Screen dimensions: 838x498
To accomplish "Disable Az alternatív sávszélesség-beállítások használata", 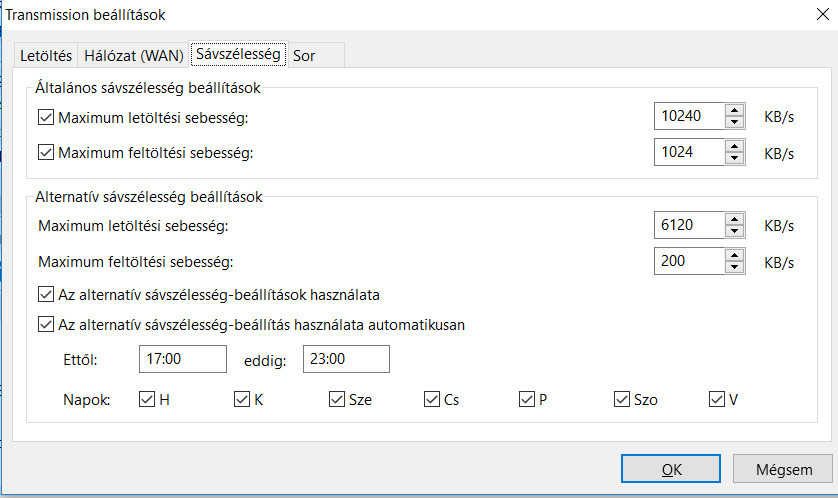I will [45, 295].
